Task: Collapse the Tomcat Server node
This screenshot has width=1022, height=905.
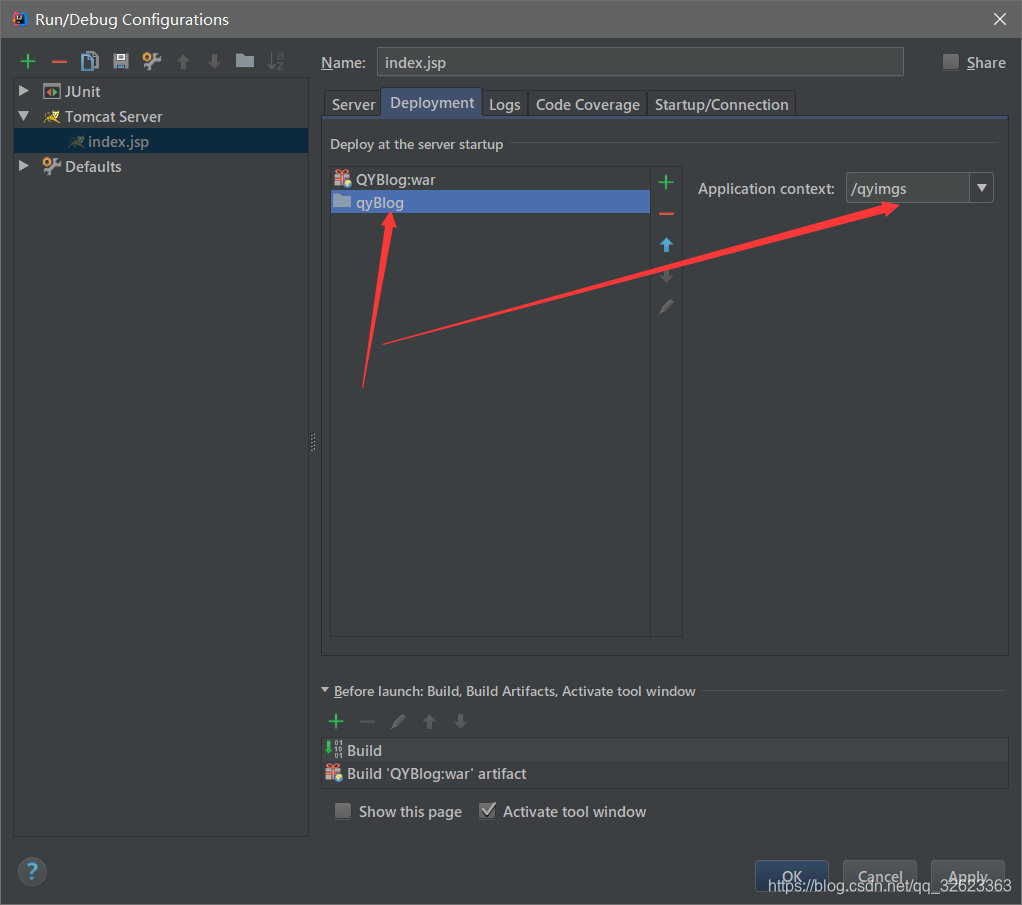Action: click(x=23, y=116)
